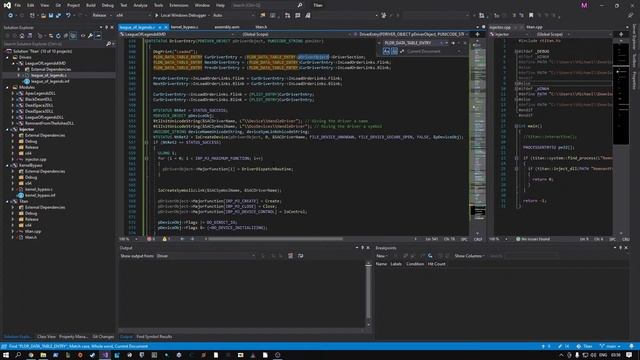Toggle replace mode expander in Find box
640x360 pixels.
[x=379, y=43]
